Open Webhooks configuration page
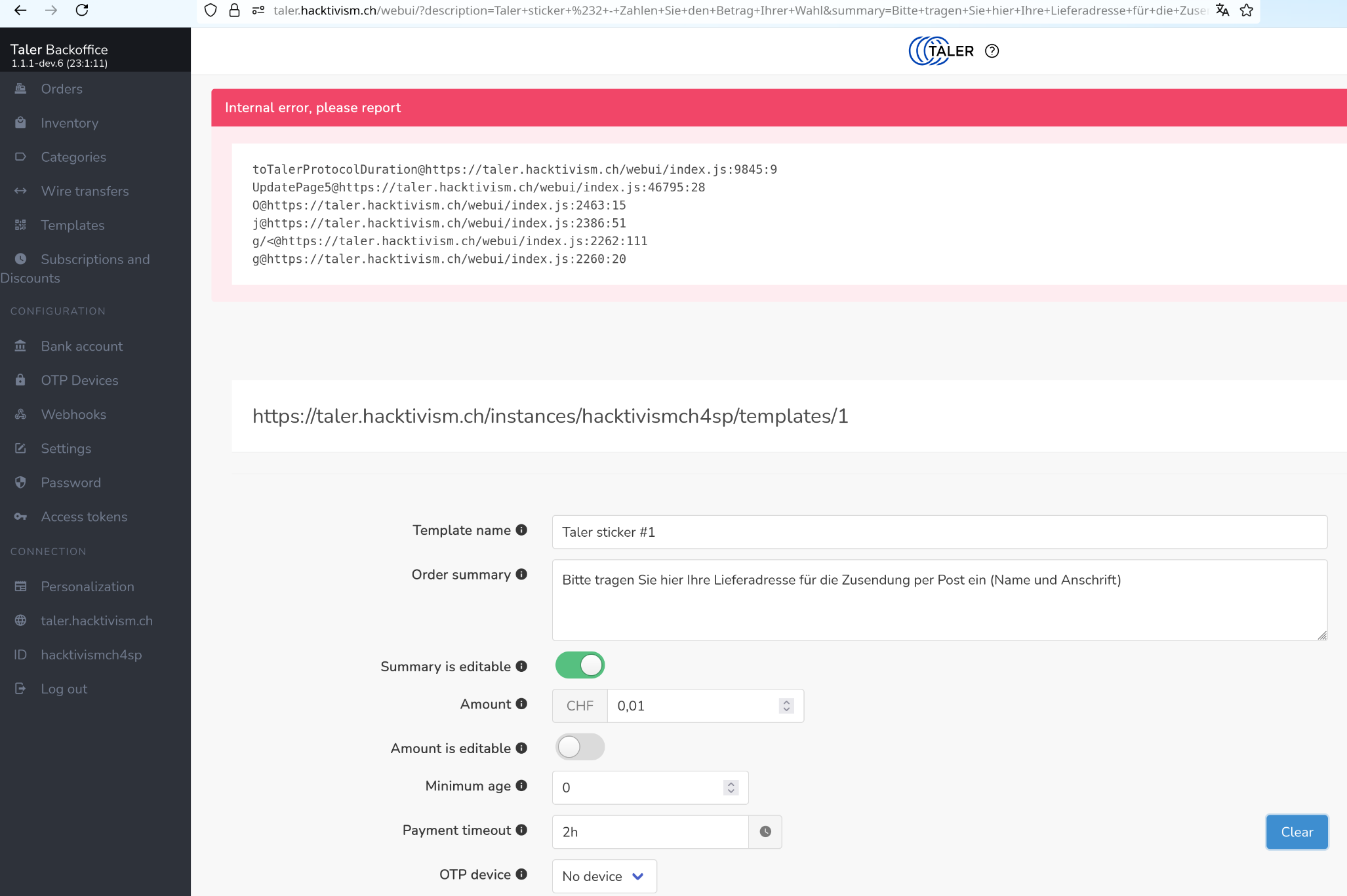 coord(73,415)
